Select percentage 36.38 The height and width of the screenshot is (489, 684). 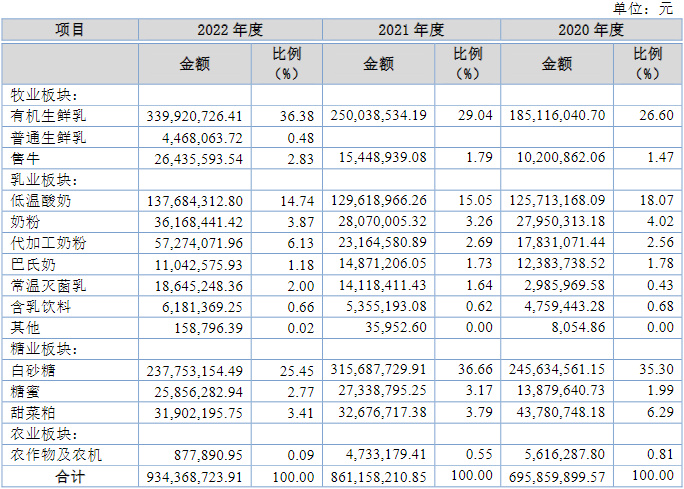(x=297, y=116)
